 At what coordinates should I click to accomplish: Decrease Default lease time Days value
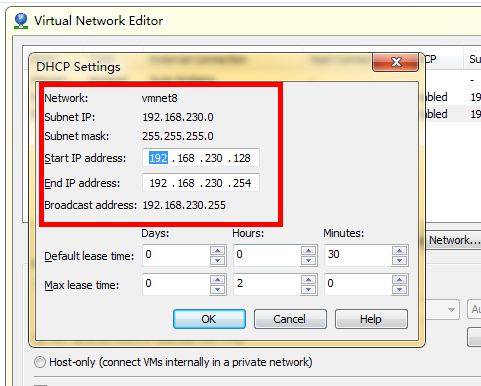pos(218,260)
